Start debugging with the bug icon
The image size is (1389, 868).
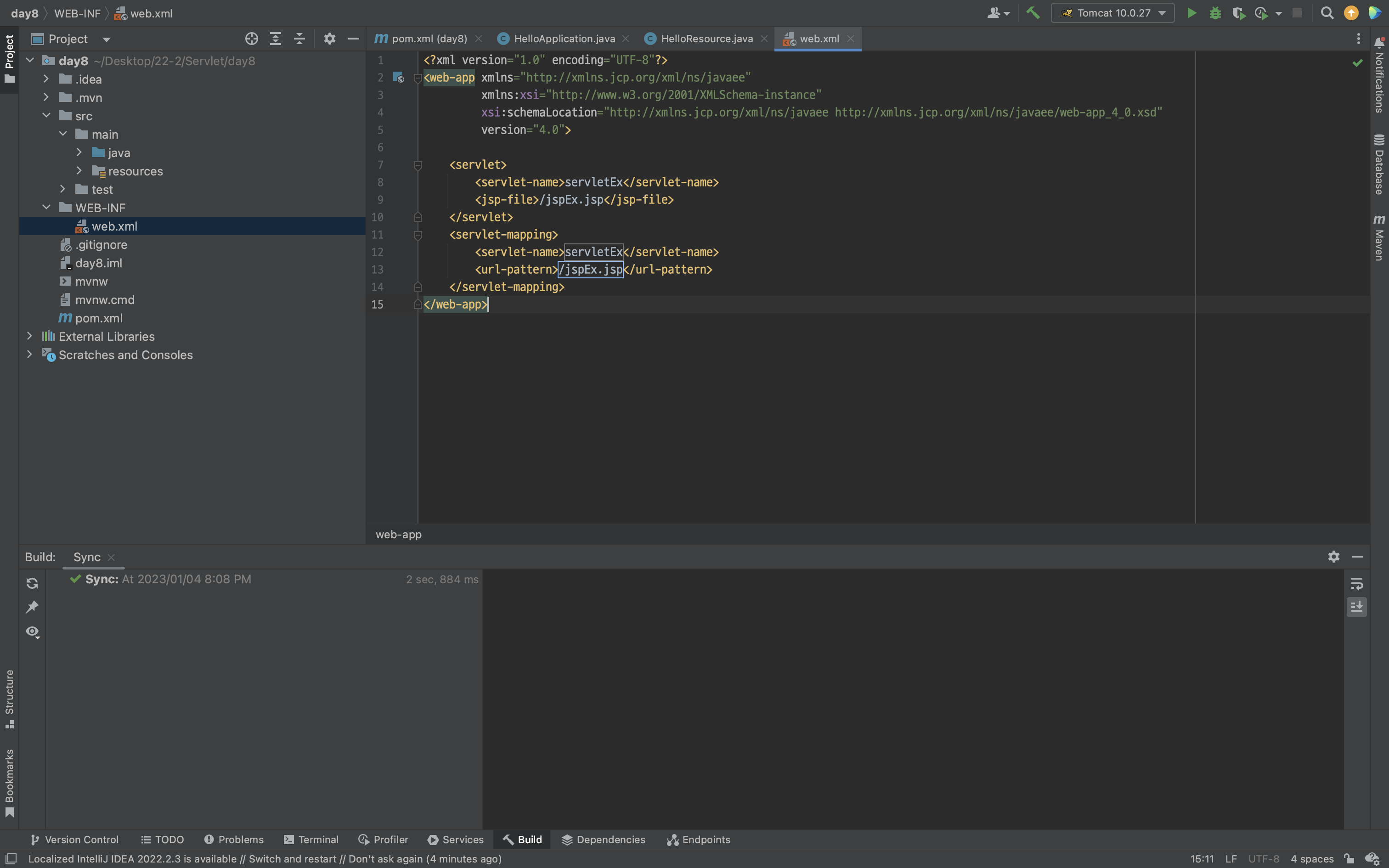(x=1215, y=13)
